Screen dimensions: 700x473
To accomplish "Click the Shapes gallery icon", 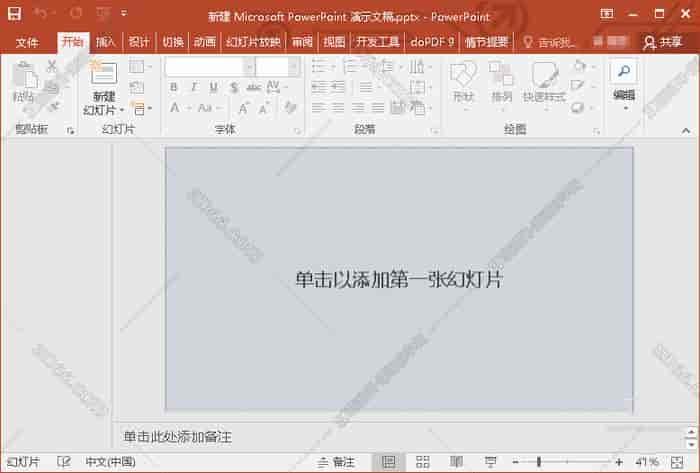I will coord(462,78).
